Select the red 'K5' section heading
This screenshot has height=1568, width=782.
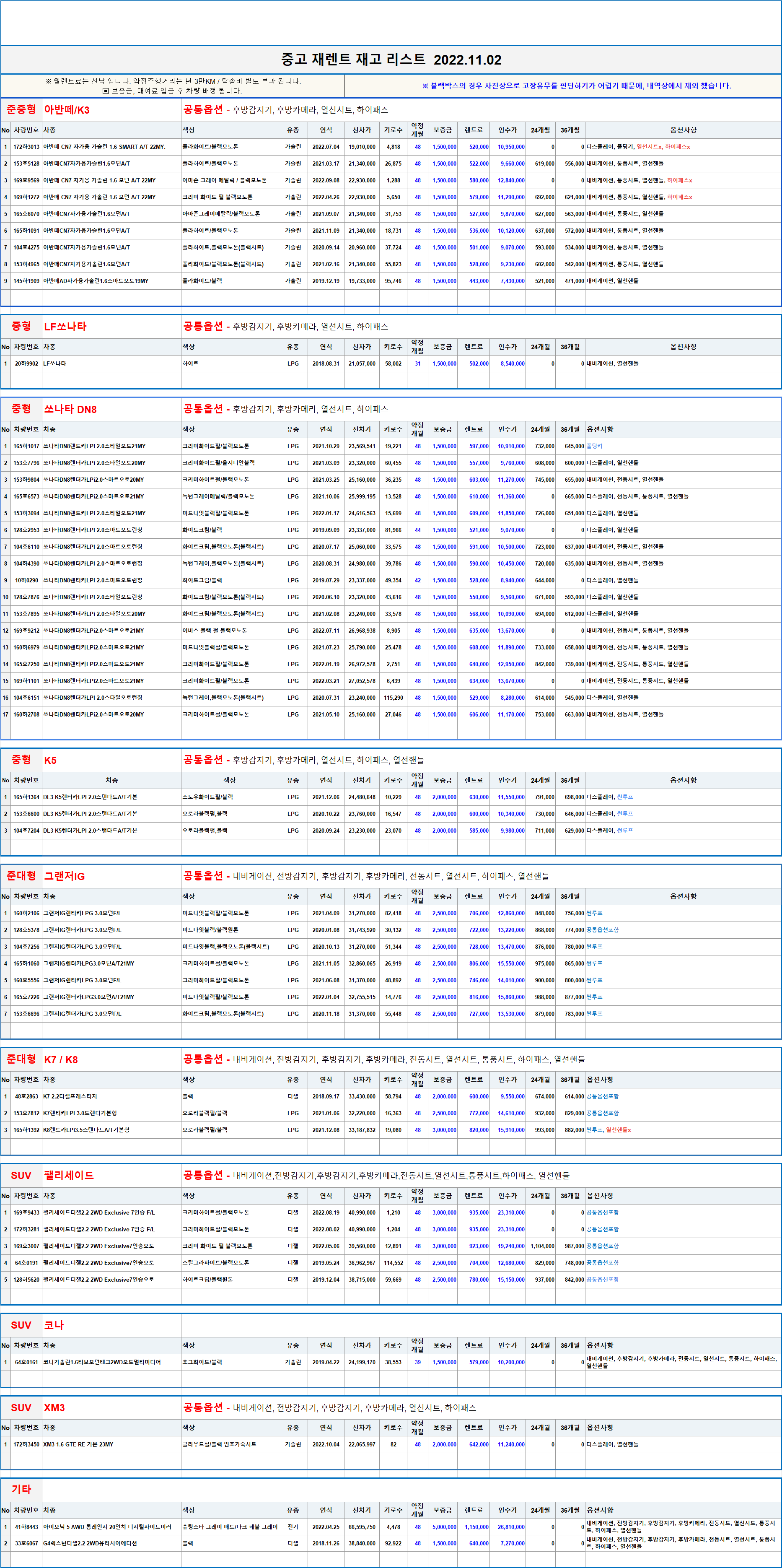point(50,760)
